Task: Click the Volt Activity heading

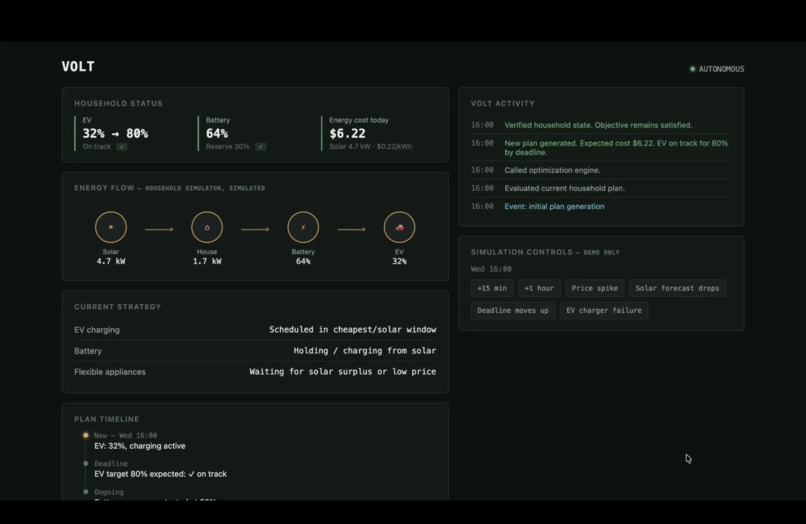Action: click(x=503, y=103)
